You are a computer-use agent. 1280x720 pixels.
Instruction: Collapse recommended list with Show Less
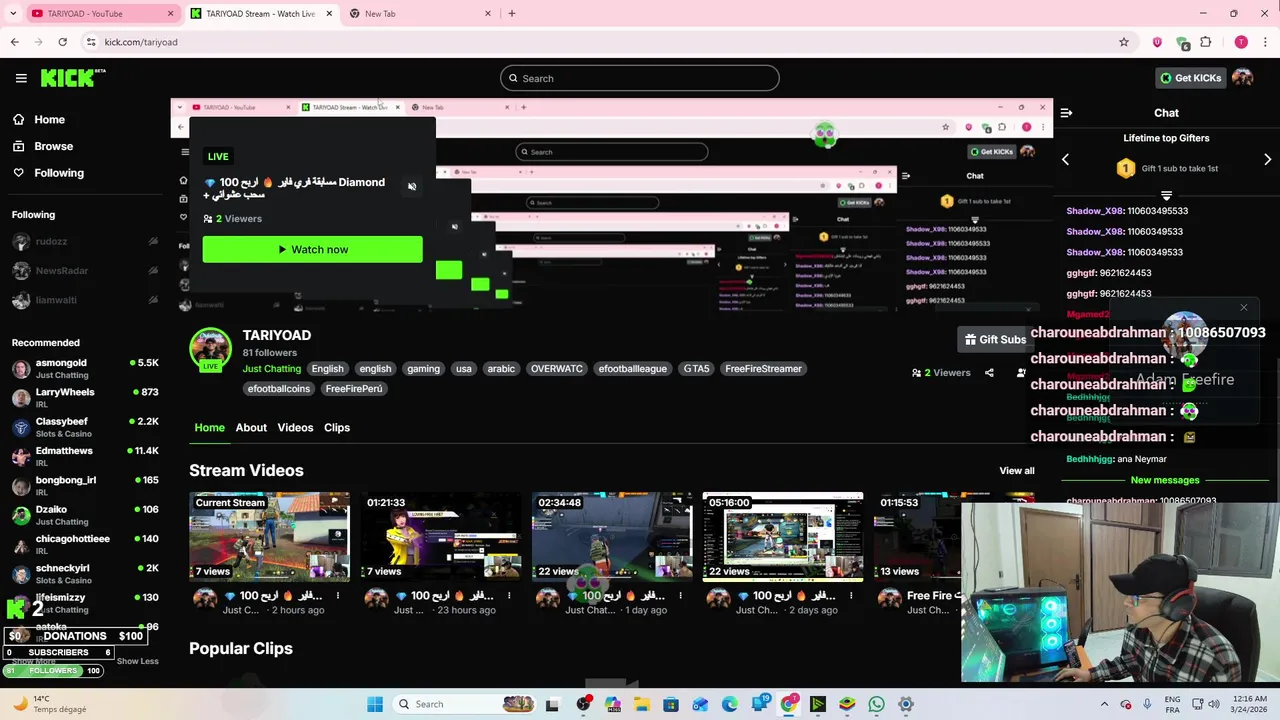(x=137, y=661)
